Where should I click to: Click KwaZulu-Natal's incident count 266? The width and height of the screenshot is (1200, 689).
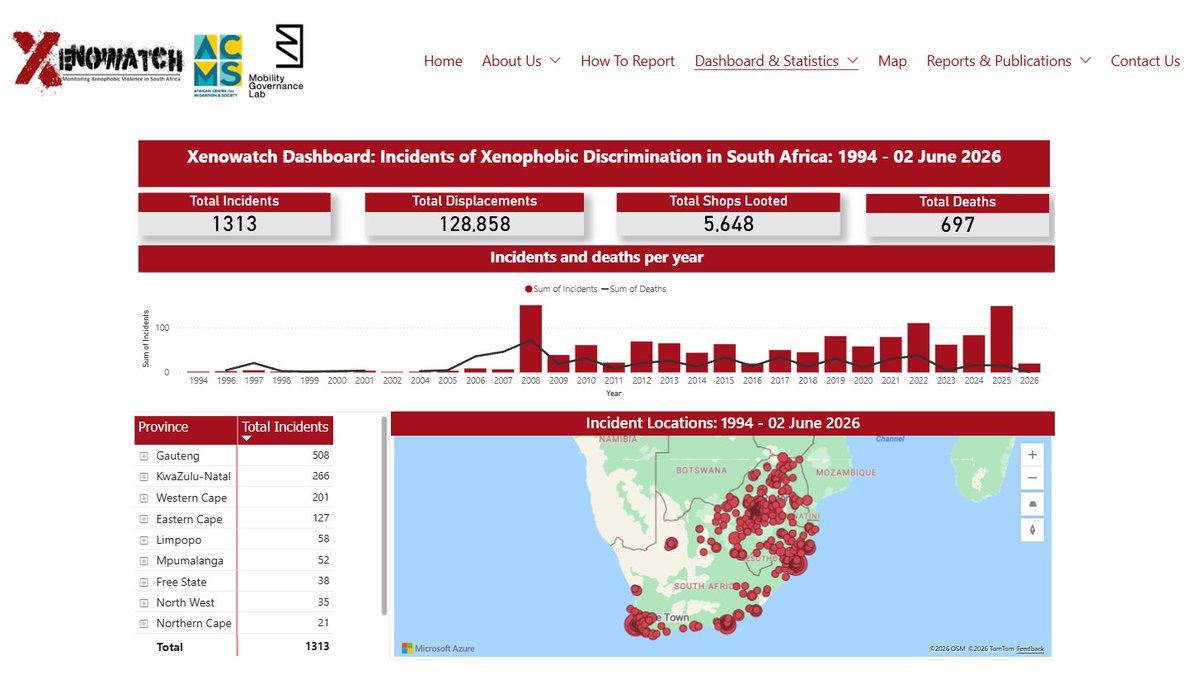click(320, 477)
